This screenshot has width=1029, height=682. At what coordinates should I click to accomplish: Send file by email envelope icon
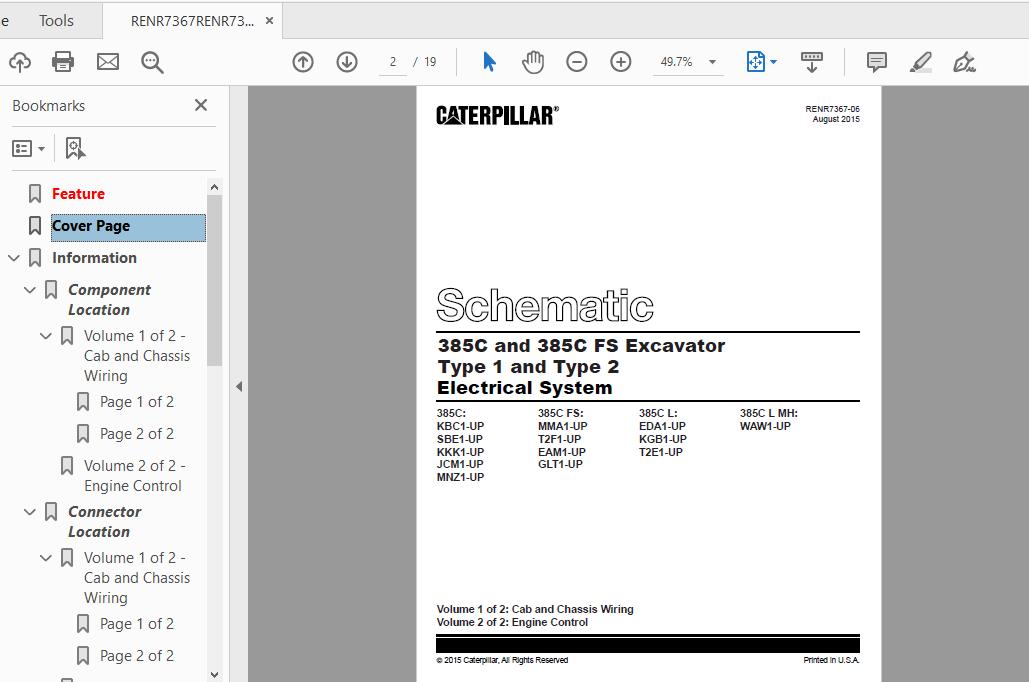pos(108,62)
